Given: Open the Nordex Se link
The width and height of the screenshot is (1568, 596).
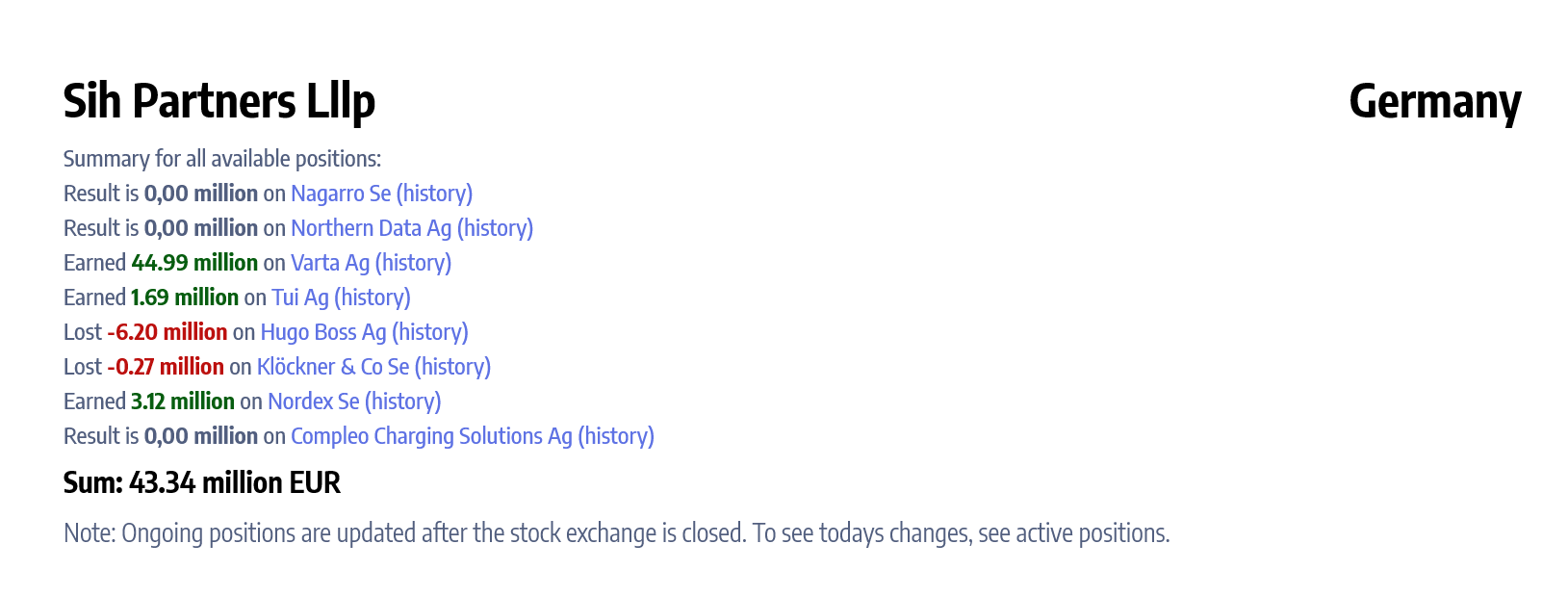Looking at the screenshot, I should [x=313, y=402].
